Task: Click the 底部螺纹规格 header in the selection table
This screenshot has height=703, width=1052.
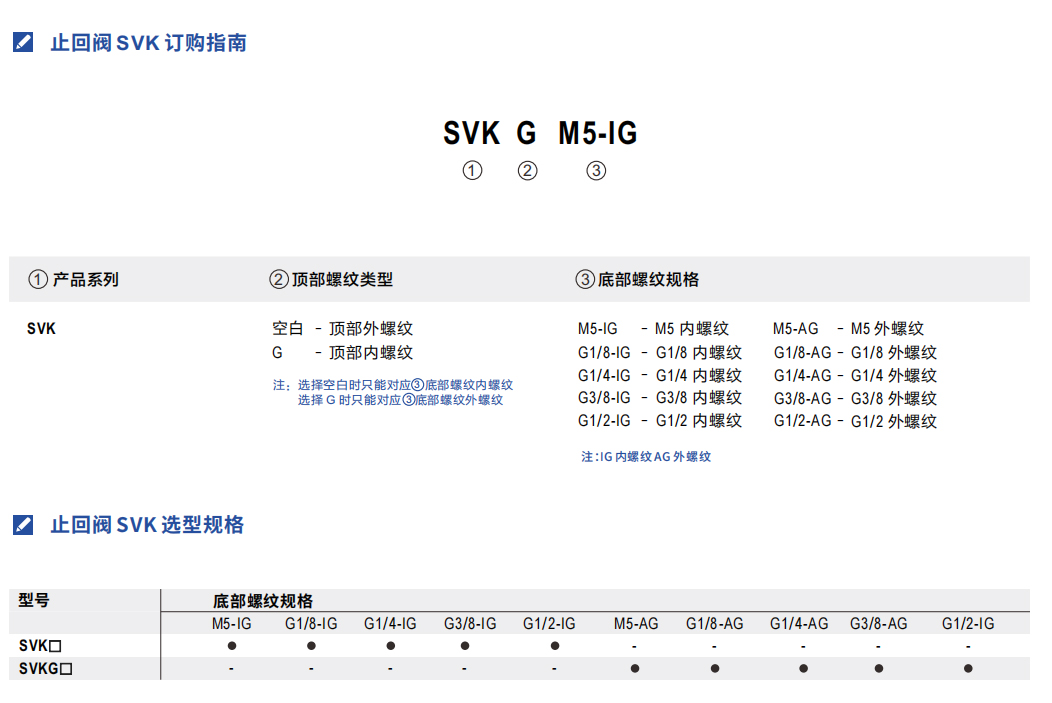Action: (x=263, y=601)
